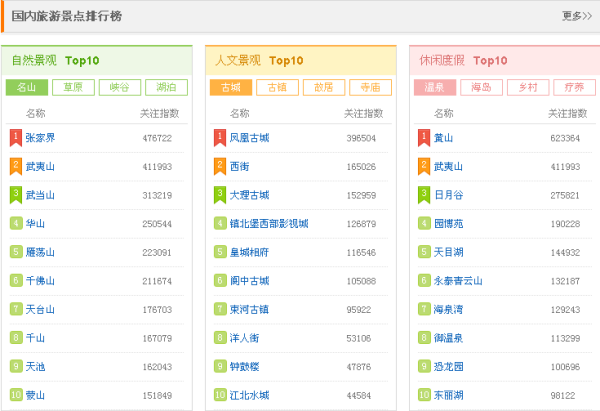Open the 蒙山 link
This screenshot has height=411, width=600.
(35, 395)
